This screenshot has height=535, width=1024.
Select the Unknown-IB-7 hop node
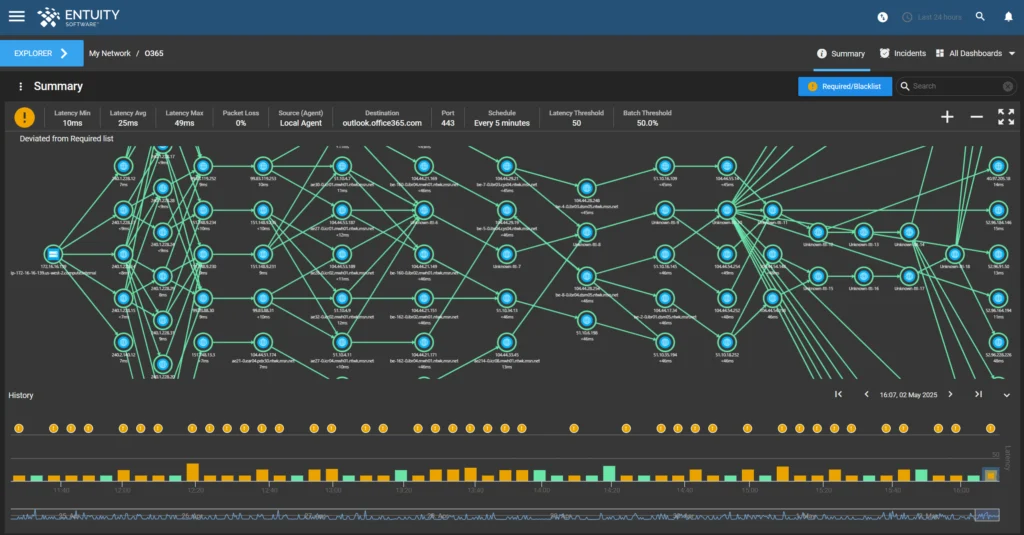pos(507,254)
